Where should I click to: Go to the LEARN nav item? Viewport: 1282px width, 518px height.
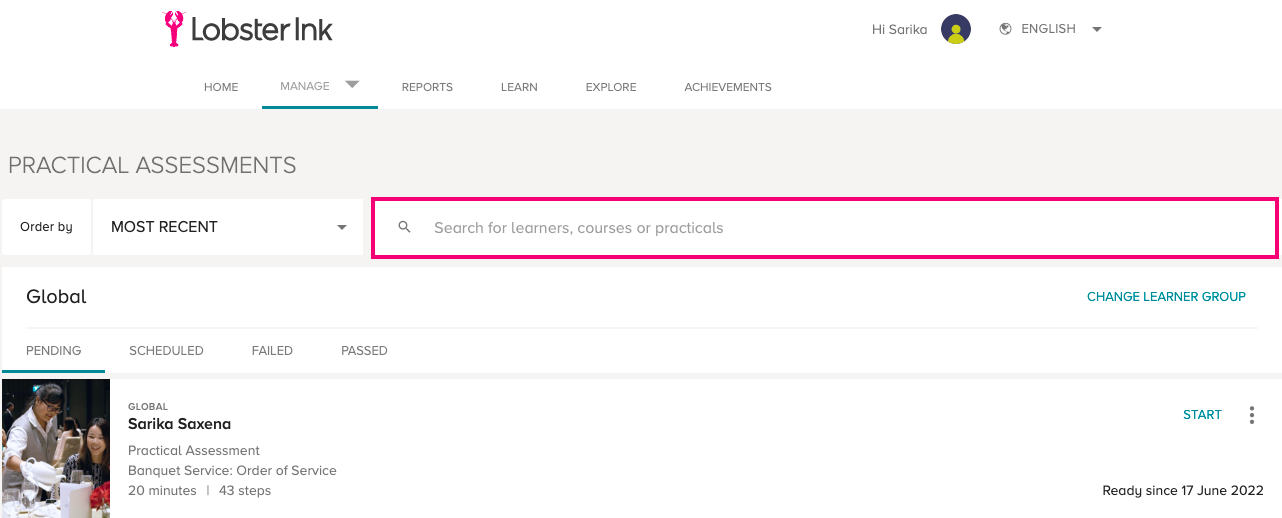[519, 87]
